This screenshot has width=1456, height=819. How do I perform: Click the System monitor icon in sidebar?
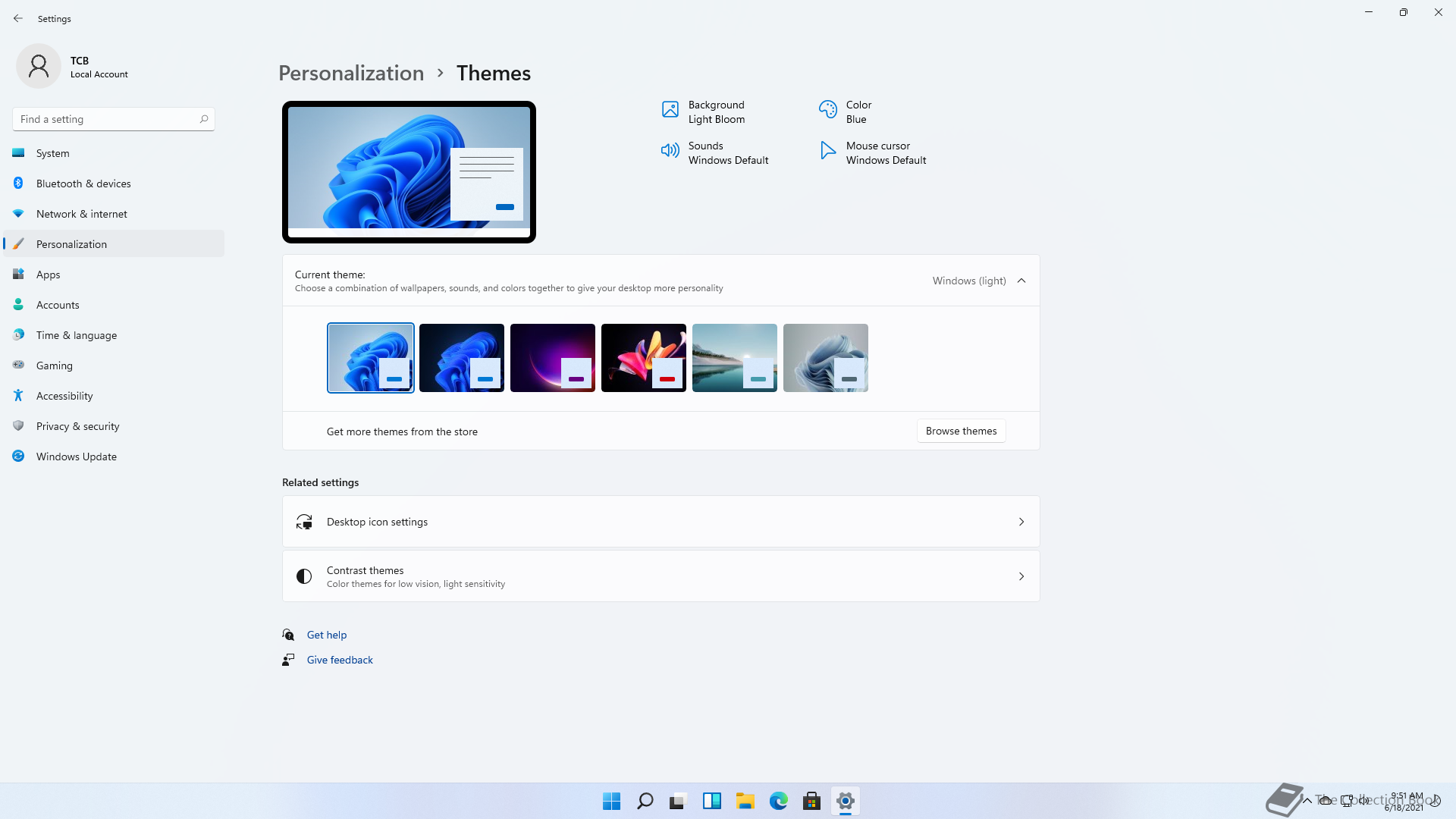18,153
